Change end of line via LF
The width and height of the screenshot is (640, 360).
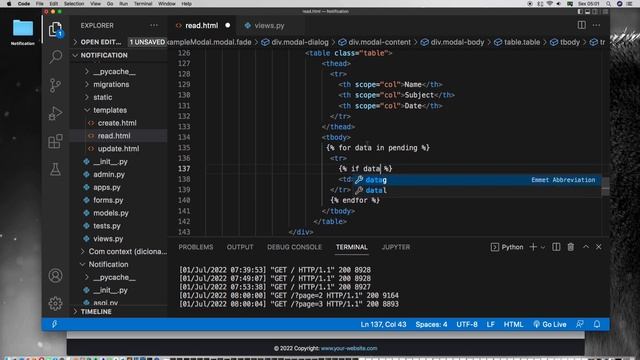point(491,324)
